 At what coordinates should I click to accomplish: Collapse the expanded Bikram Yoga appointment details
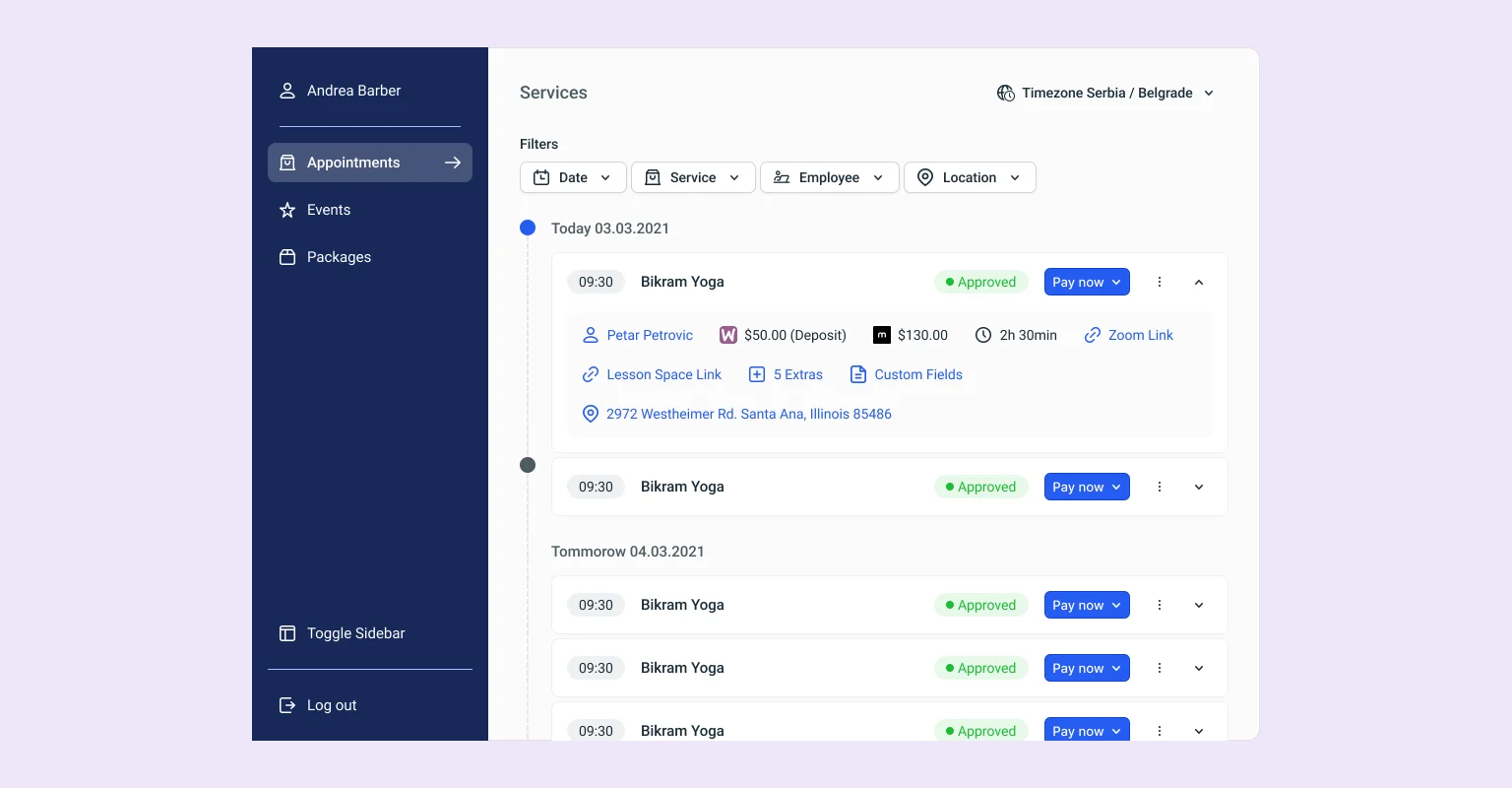(1198, 282)
